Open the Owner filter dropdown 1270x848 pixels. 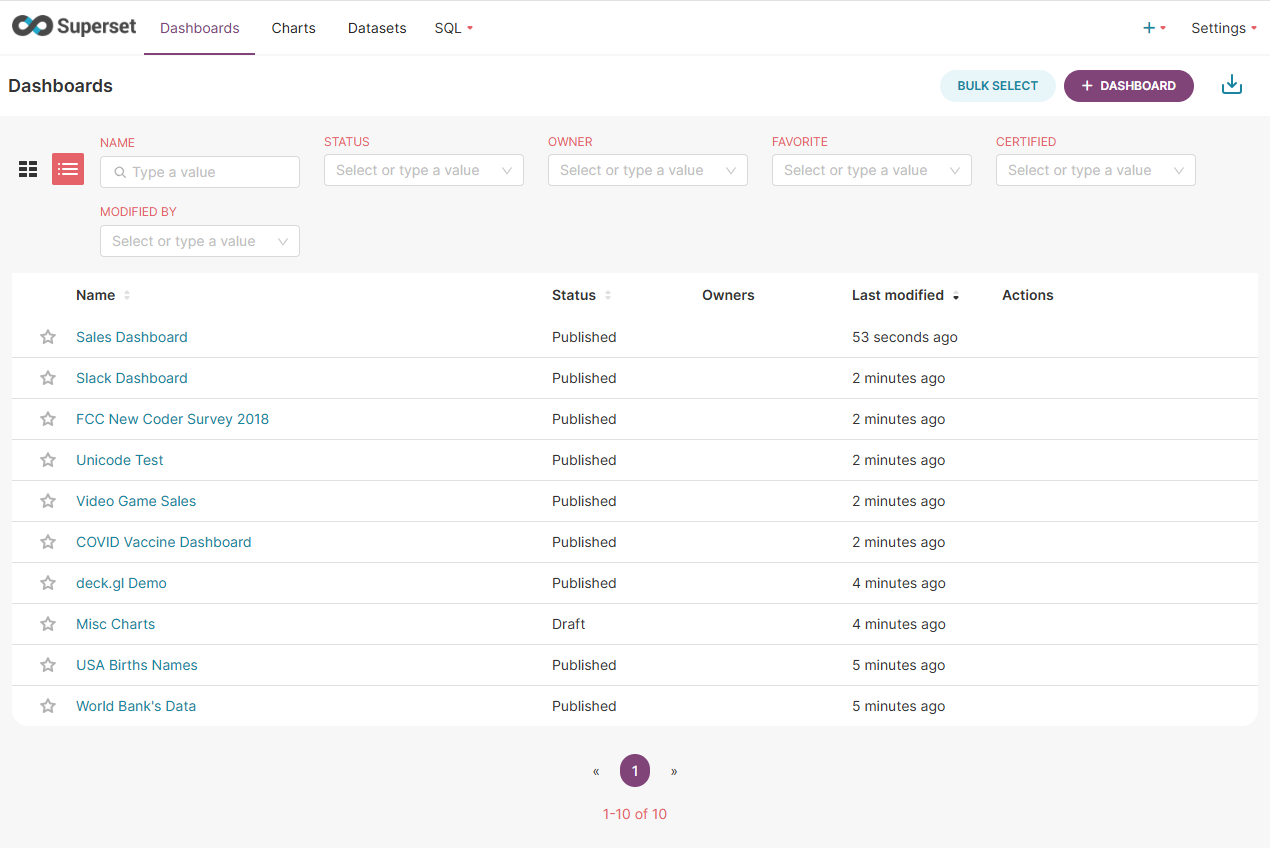(x=648, y=170)
